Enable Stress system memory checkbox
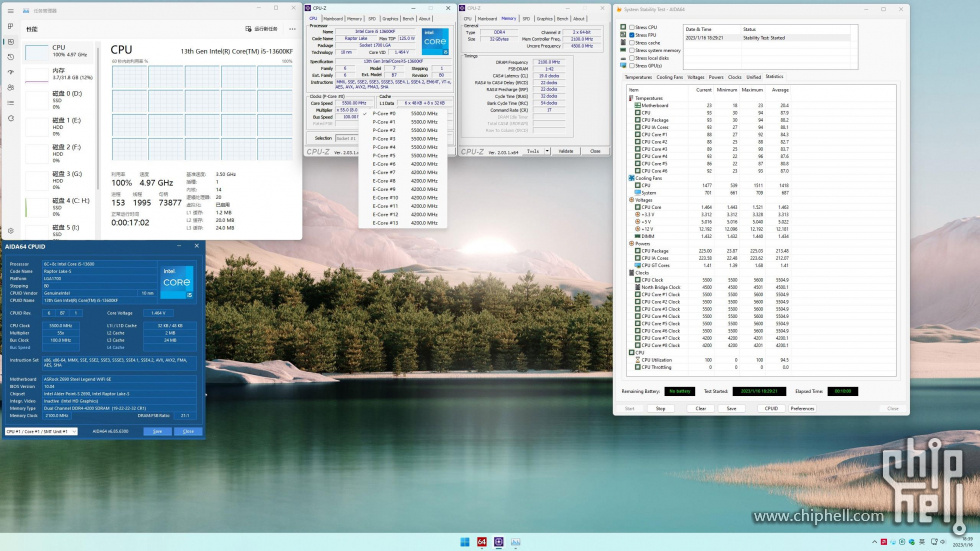 click(x=632, y=50)
